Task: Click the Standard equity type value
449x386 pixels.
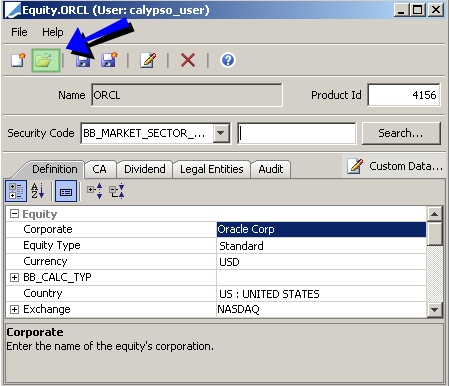Action: 241,246
